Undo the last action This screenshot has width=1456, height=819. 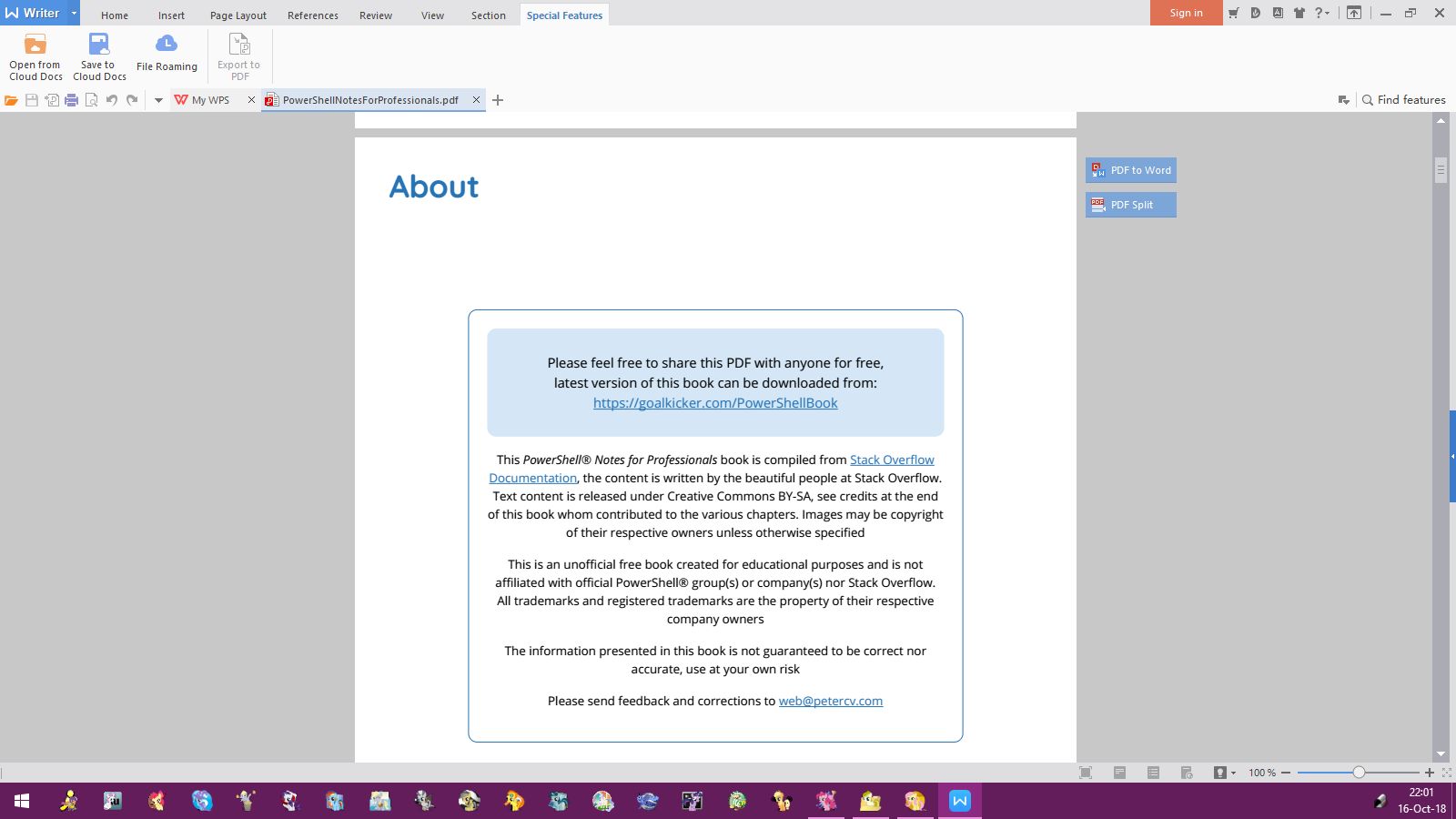tap(112, 100)
